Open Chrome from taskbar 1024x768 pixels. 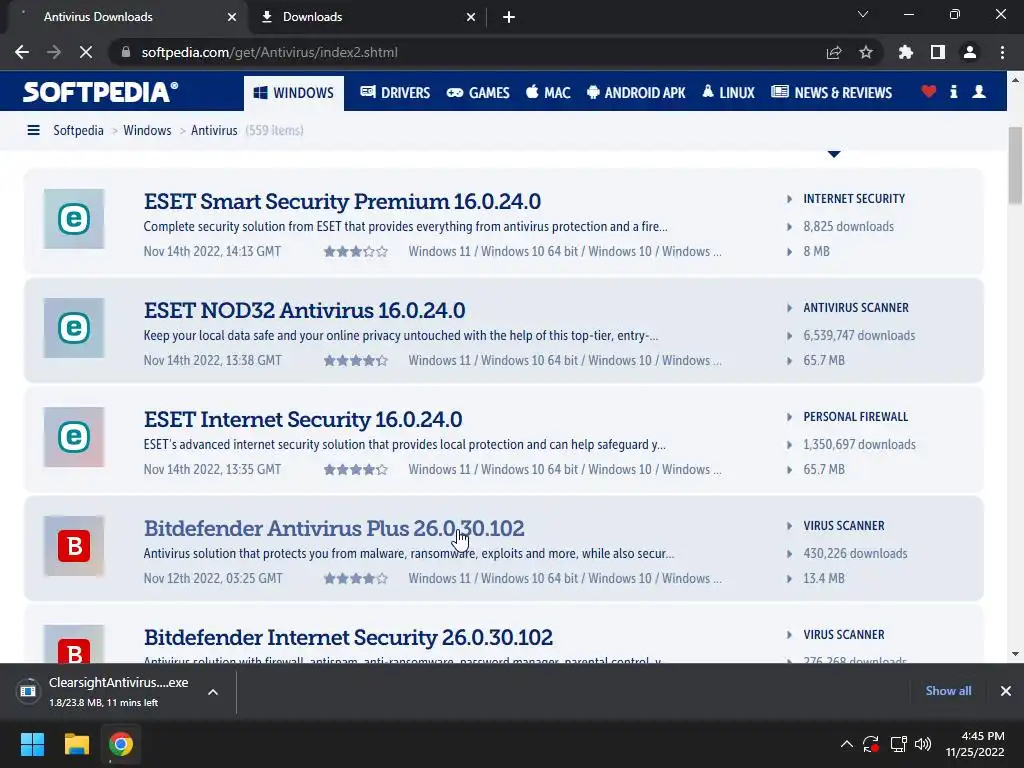click(121, 744)
